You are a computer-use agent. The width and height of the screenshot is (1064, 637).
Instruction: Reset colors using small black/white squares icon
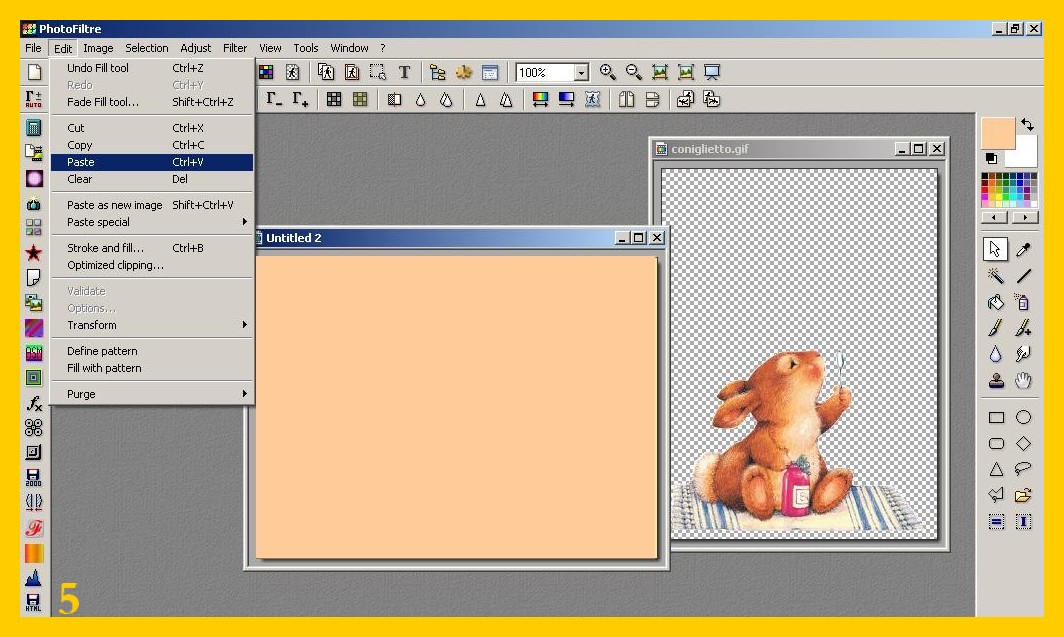[991, 158]
